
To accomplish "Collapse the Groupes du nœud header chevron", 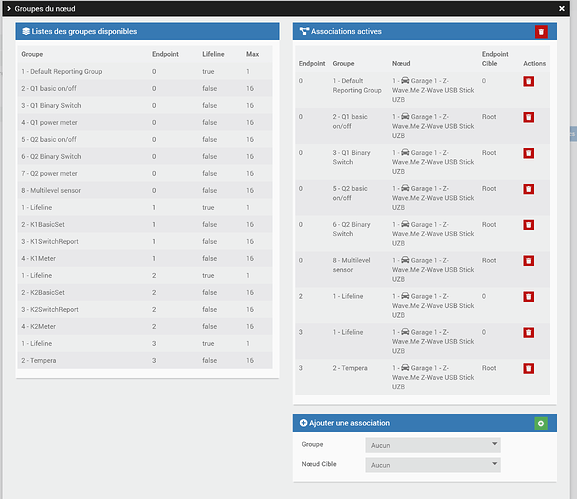I will pos(9,8).
